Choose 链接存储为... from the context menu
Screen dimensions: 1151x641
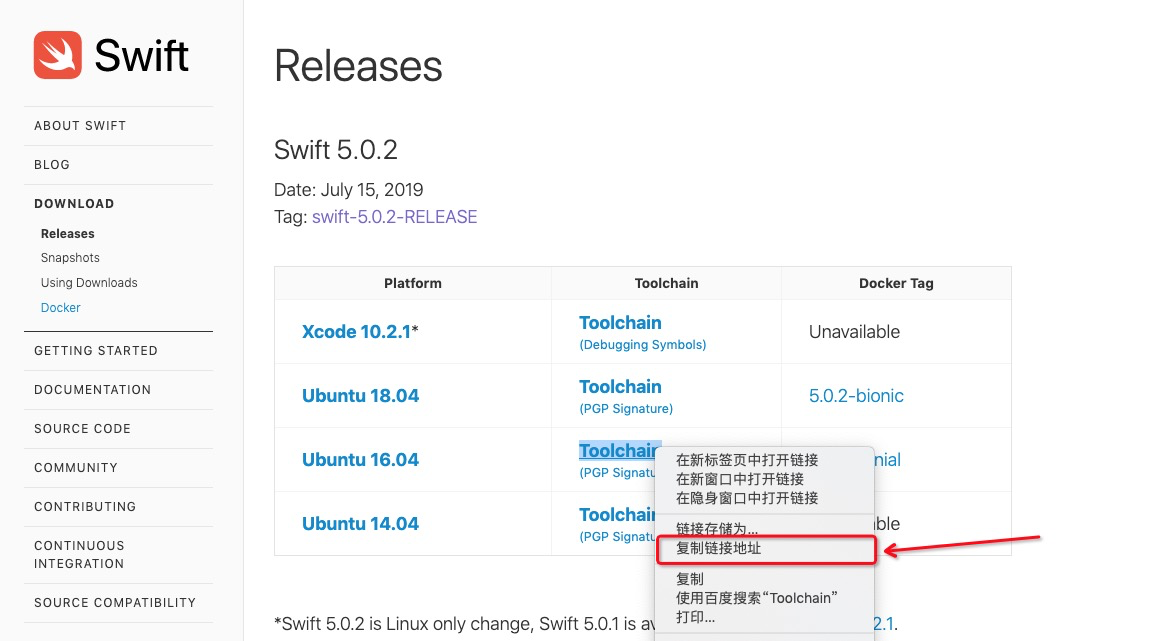[717, 529]
